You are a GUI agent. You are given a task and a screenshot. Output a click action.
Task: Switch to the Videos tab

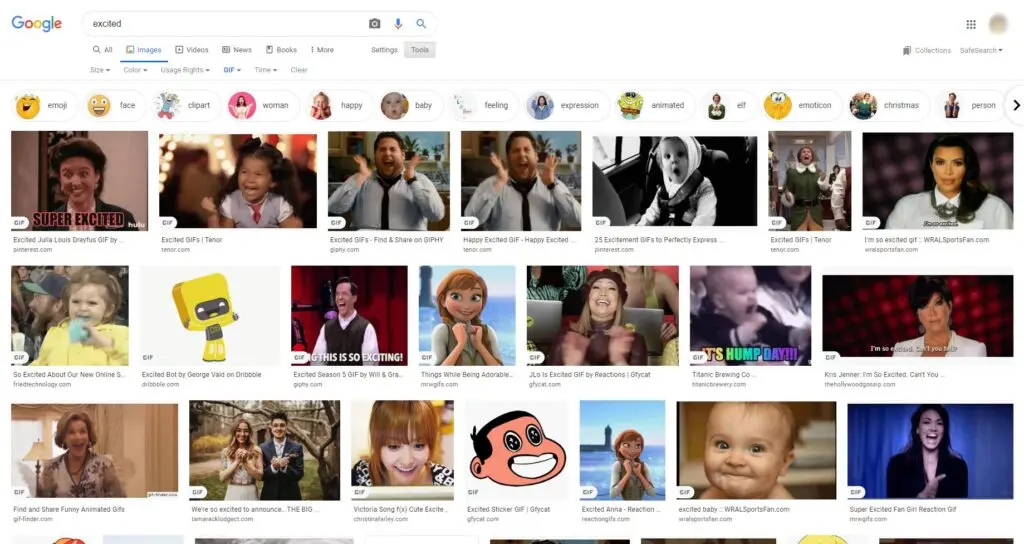click(192, 50)
